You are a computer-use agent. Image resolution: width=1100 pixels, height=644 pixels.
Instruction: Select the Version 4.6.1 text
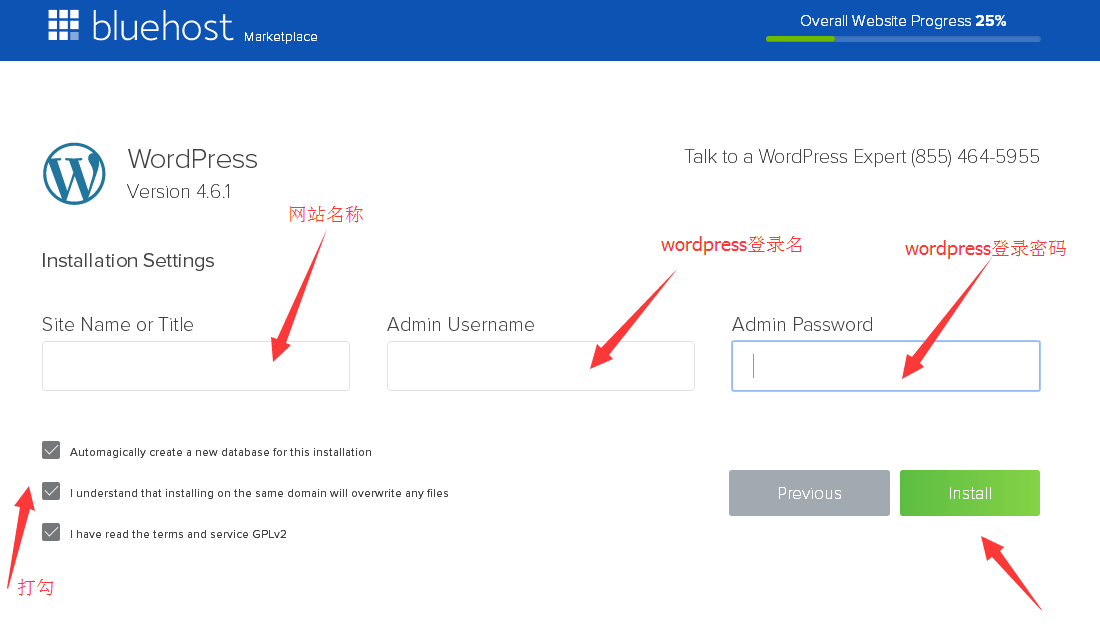pos(179,191)
